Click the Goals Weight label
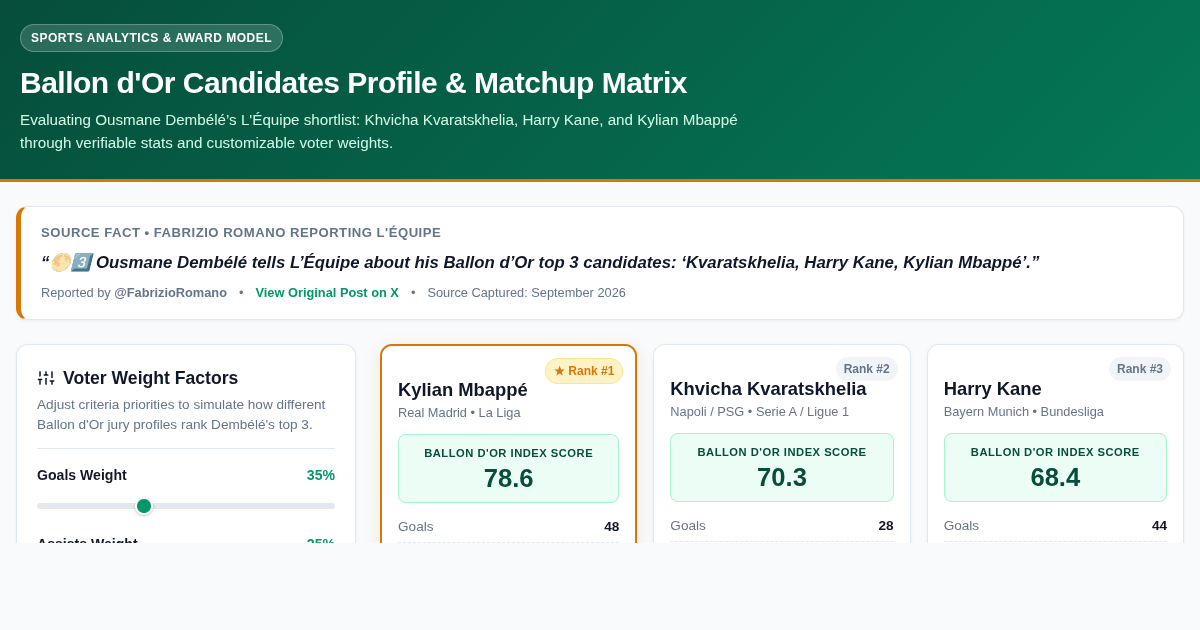 click(x=82, y=475)
